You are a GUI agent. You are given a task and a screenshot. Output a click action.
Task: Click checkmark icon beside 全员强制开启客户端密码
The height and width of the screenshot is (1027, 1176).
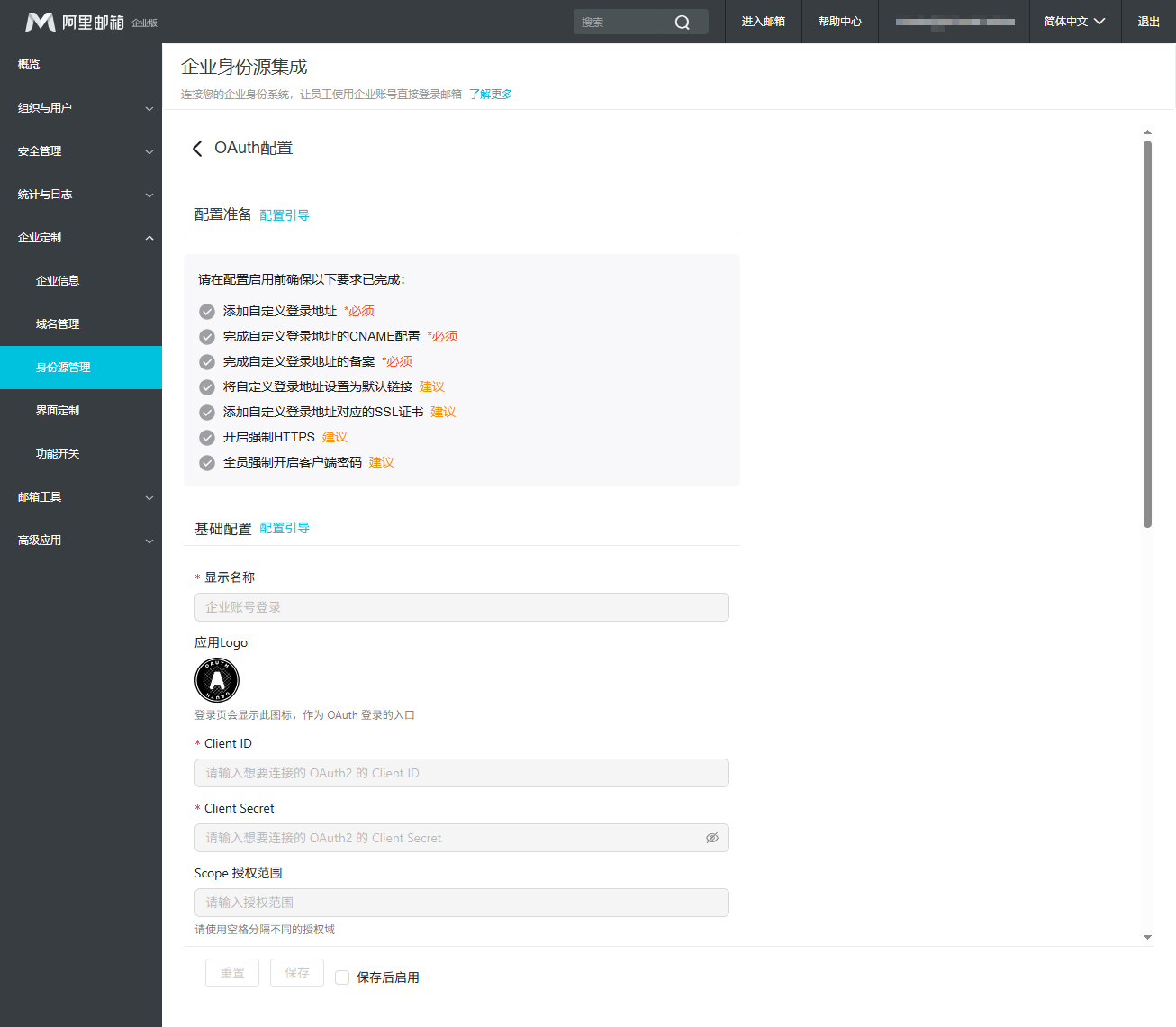click(207, 463)
